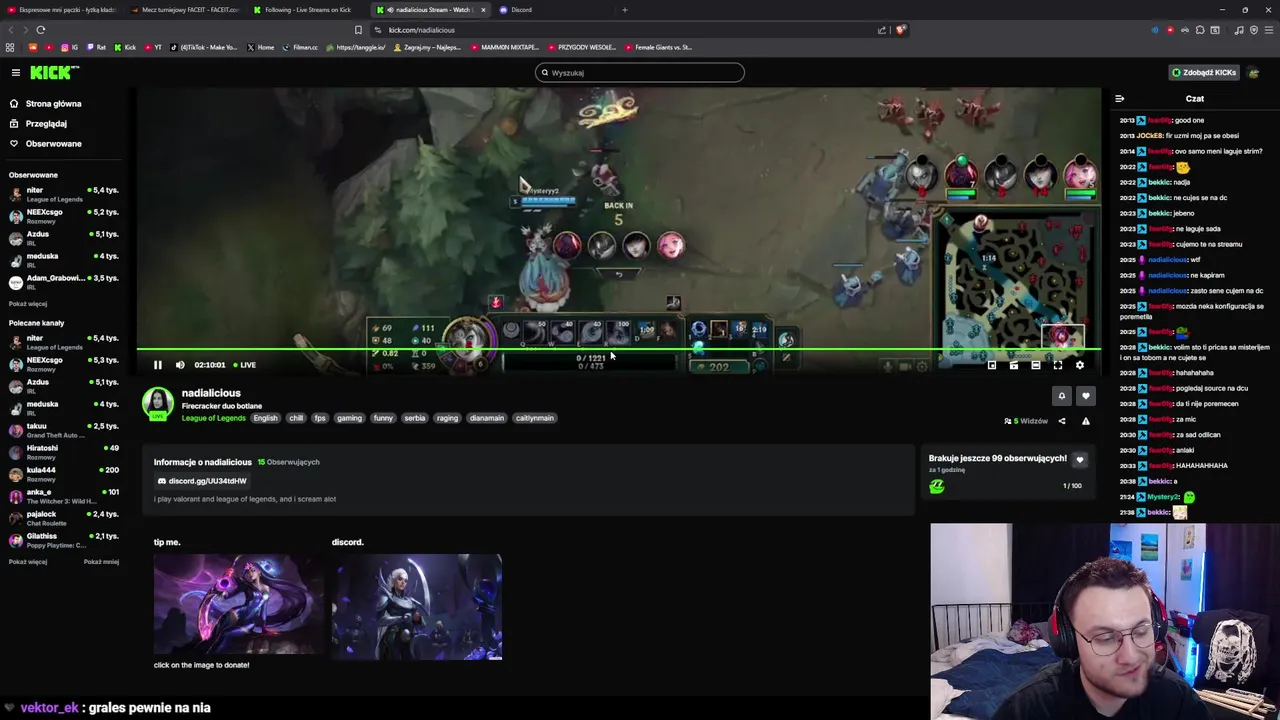Click the follower goal heart icon

pos(1079,460)
